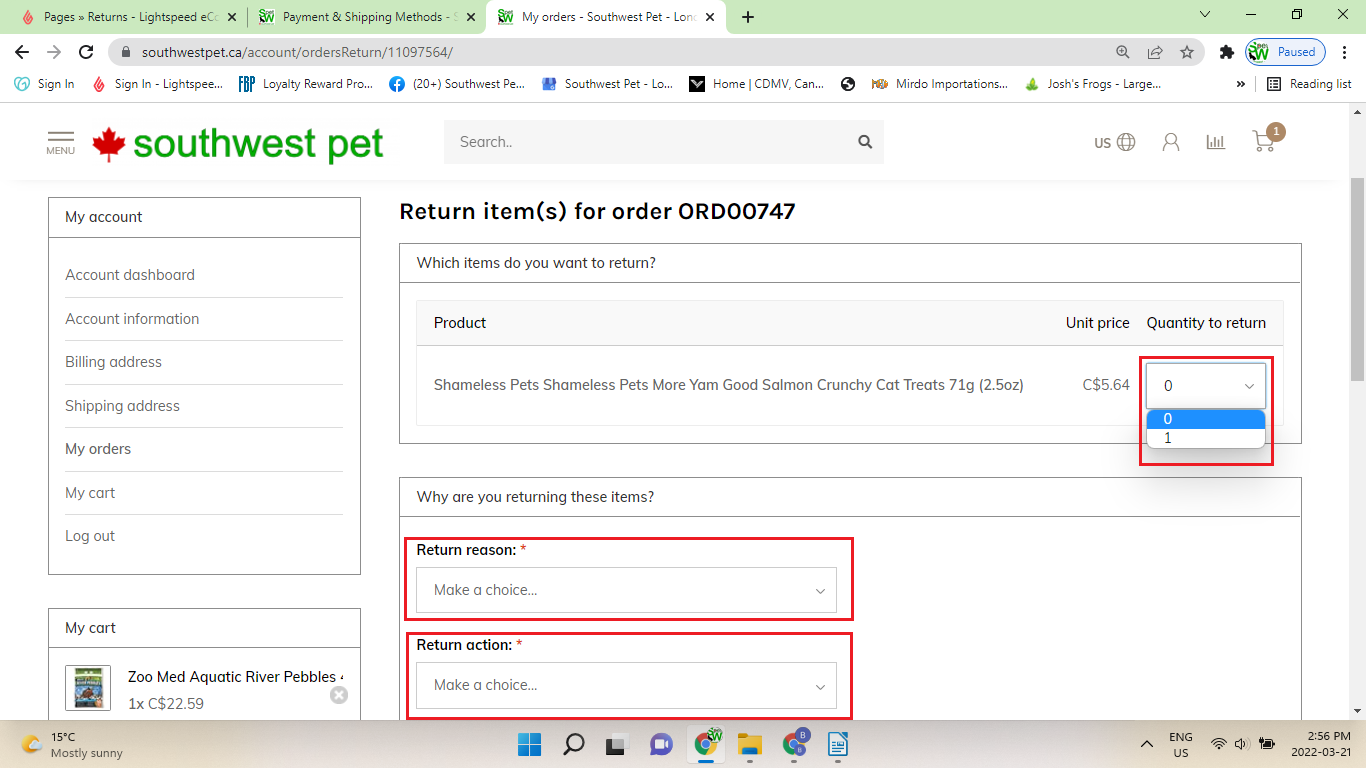1366x768 pixels.
Task: Open Josh's Frogs bookmark
Action: (x=1093, y=84)
